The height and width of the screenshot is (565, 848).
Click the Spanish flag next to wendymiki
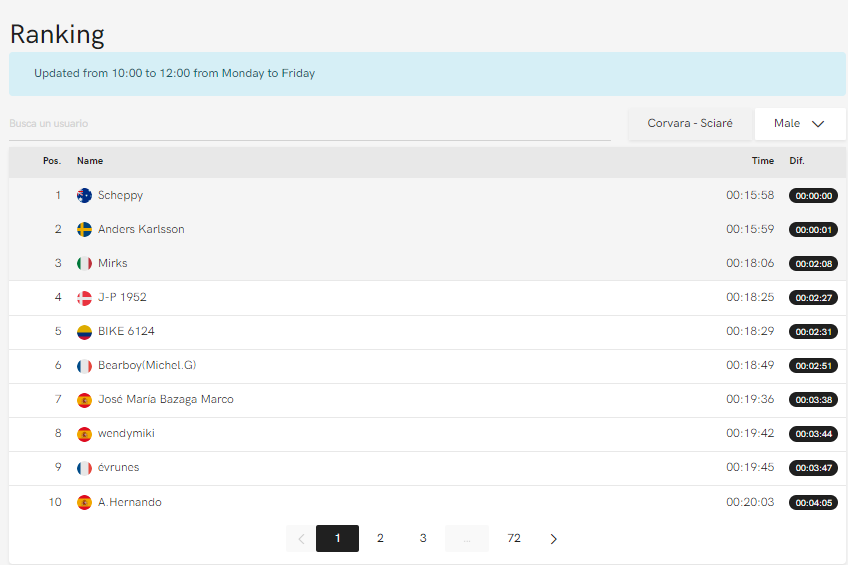pyautogui.click(x=84, y=434)
